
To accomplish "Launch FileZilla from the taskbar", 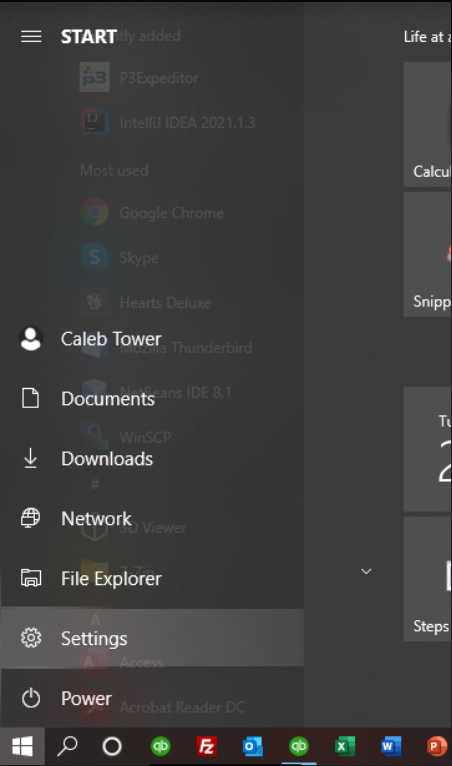I will click(206, 746).
